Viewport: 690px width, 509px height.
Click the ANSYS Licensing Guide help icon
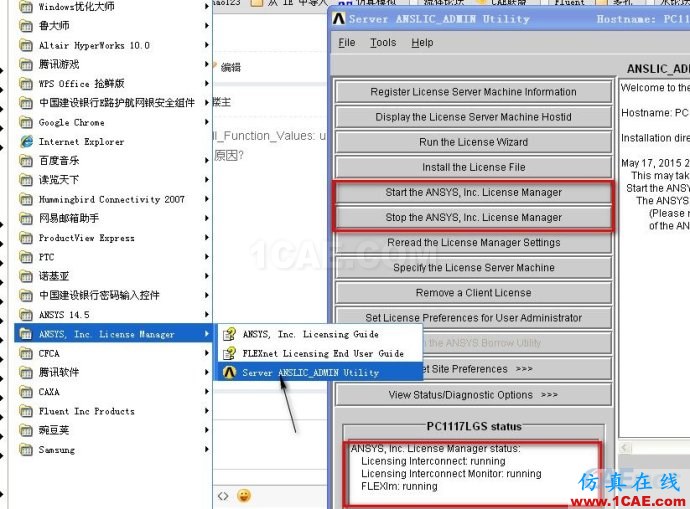pyautogui.click(x=229, y=334)
